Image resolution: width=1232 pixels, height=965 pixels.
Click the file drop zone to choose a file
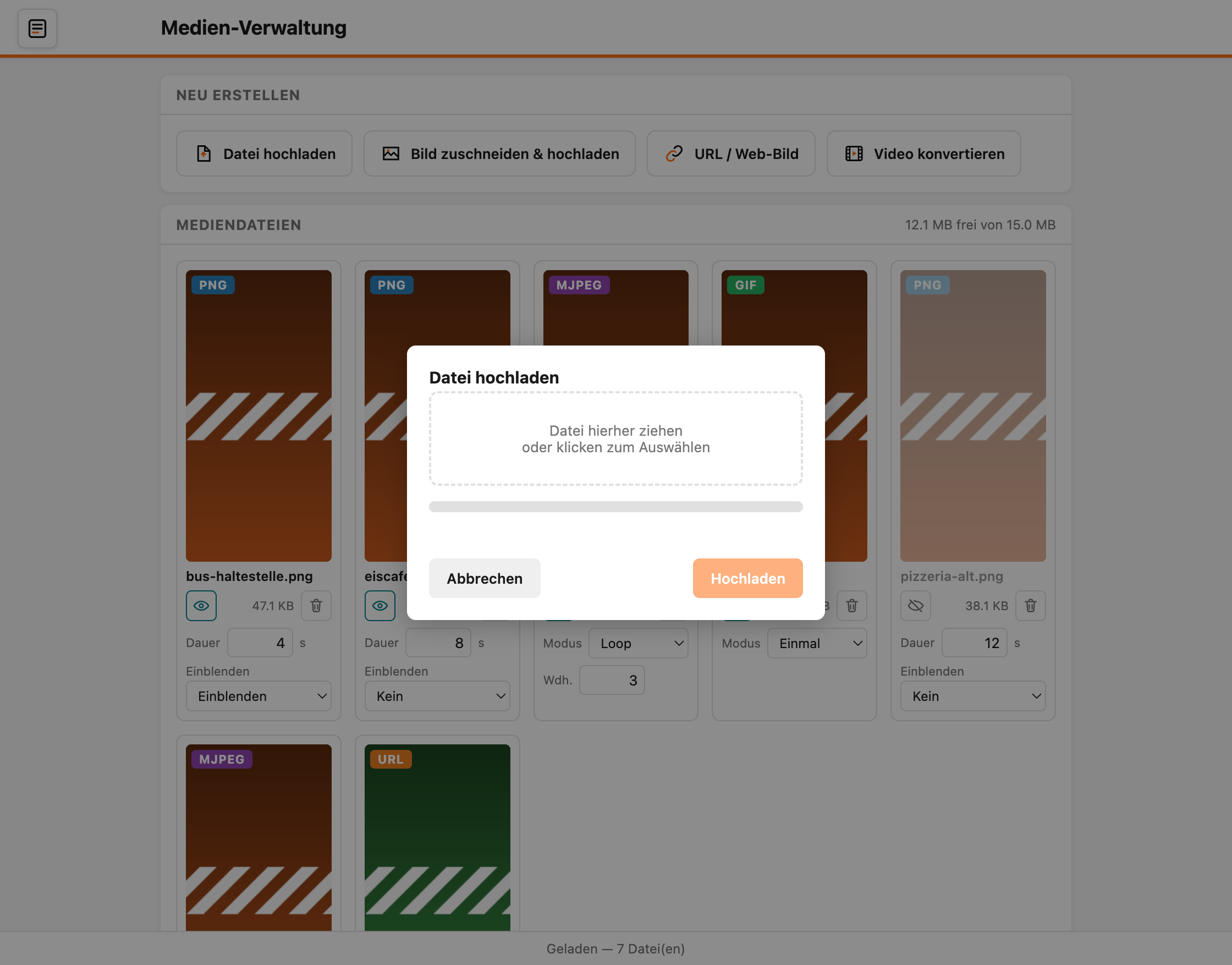(x=615, y=439)
